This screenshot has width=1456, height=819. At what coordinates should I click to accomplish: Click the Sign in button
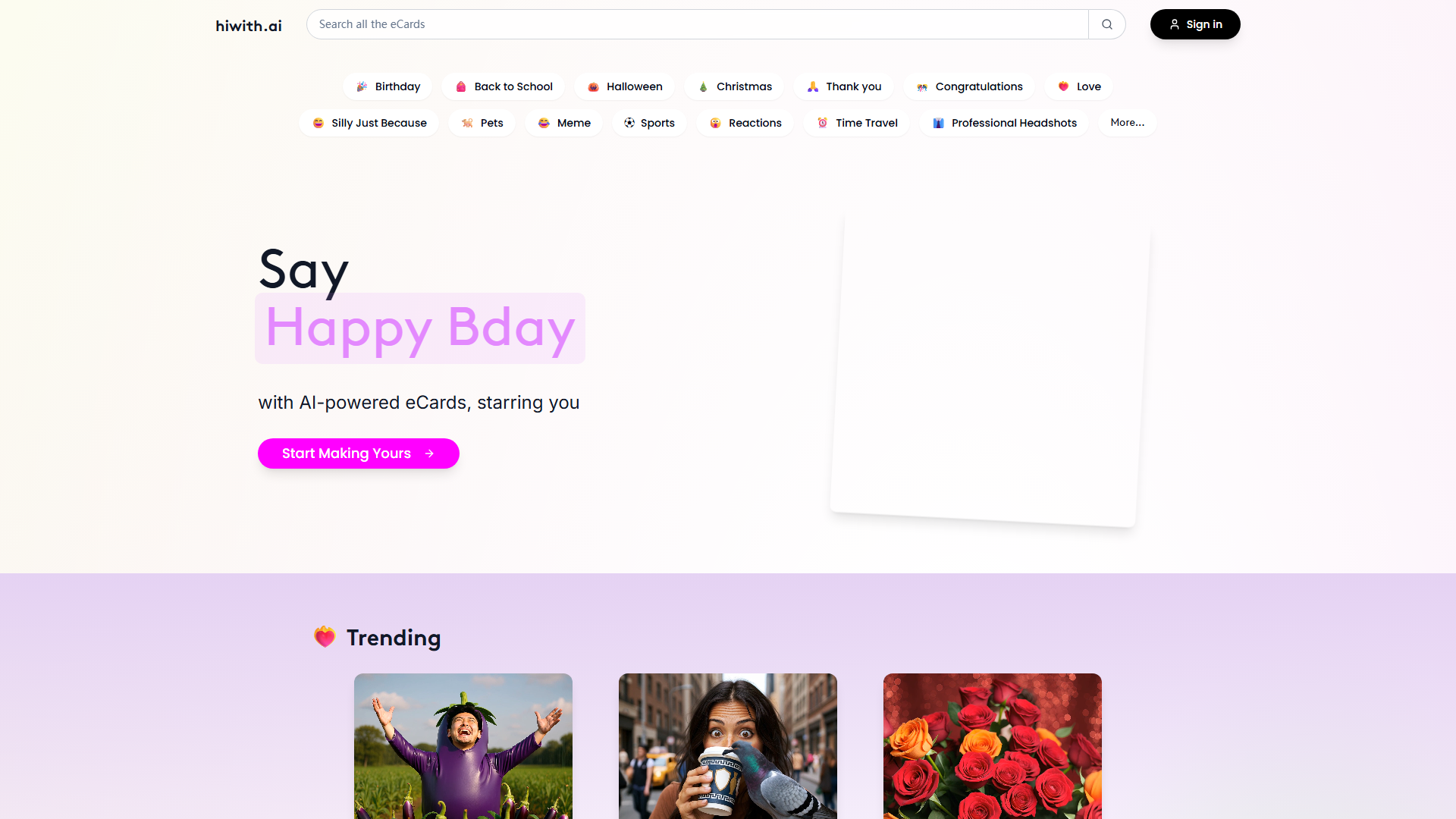point(1194,24)
